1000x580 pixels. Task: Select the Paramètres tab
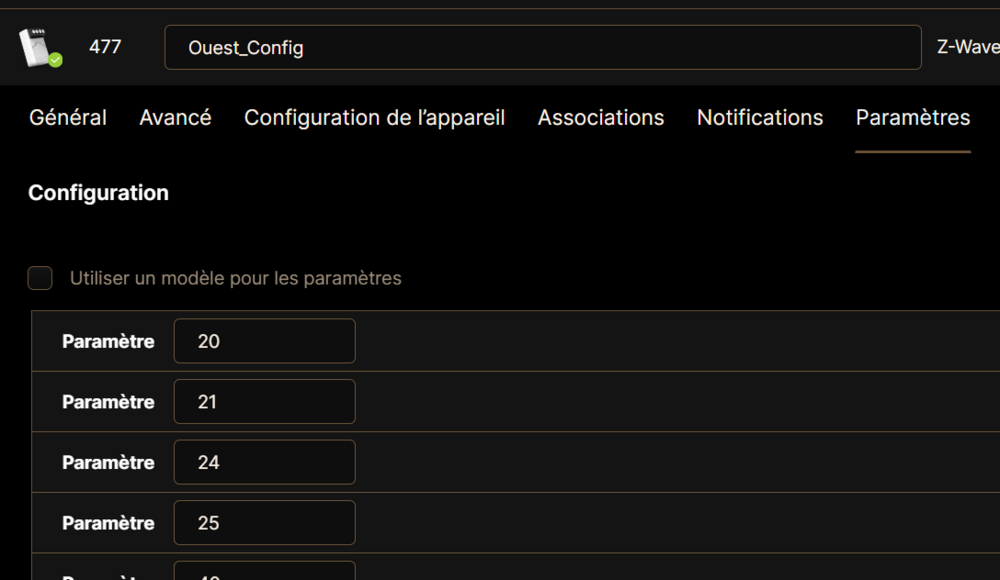tap(913, 117)
